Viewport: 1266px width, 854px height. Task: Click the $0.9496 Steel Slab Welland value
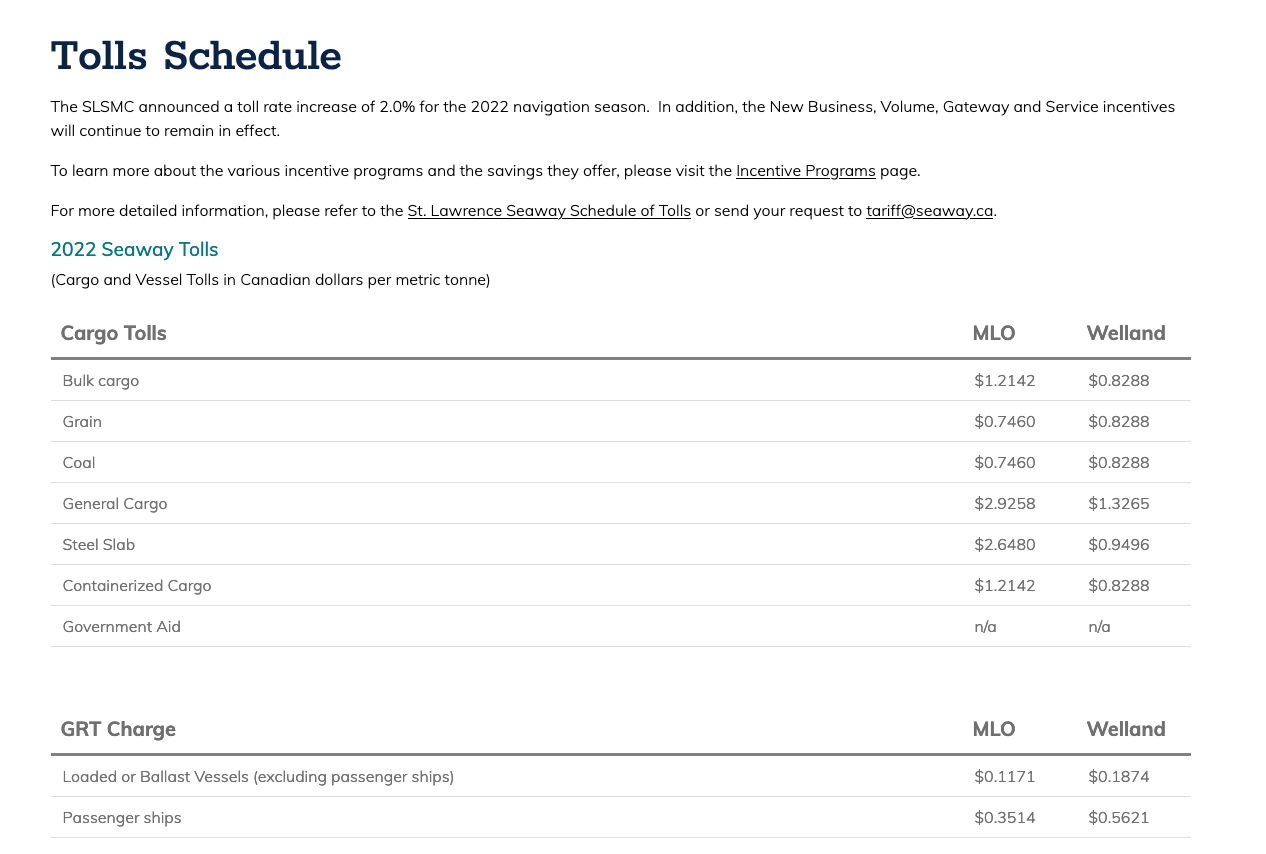[x=1119, y=545]
